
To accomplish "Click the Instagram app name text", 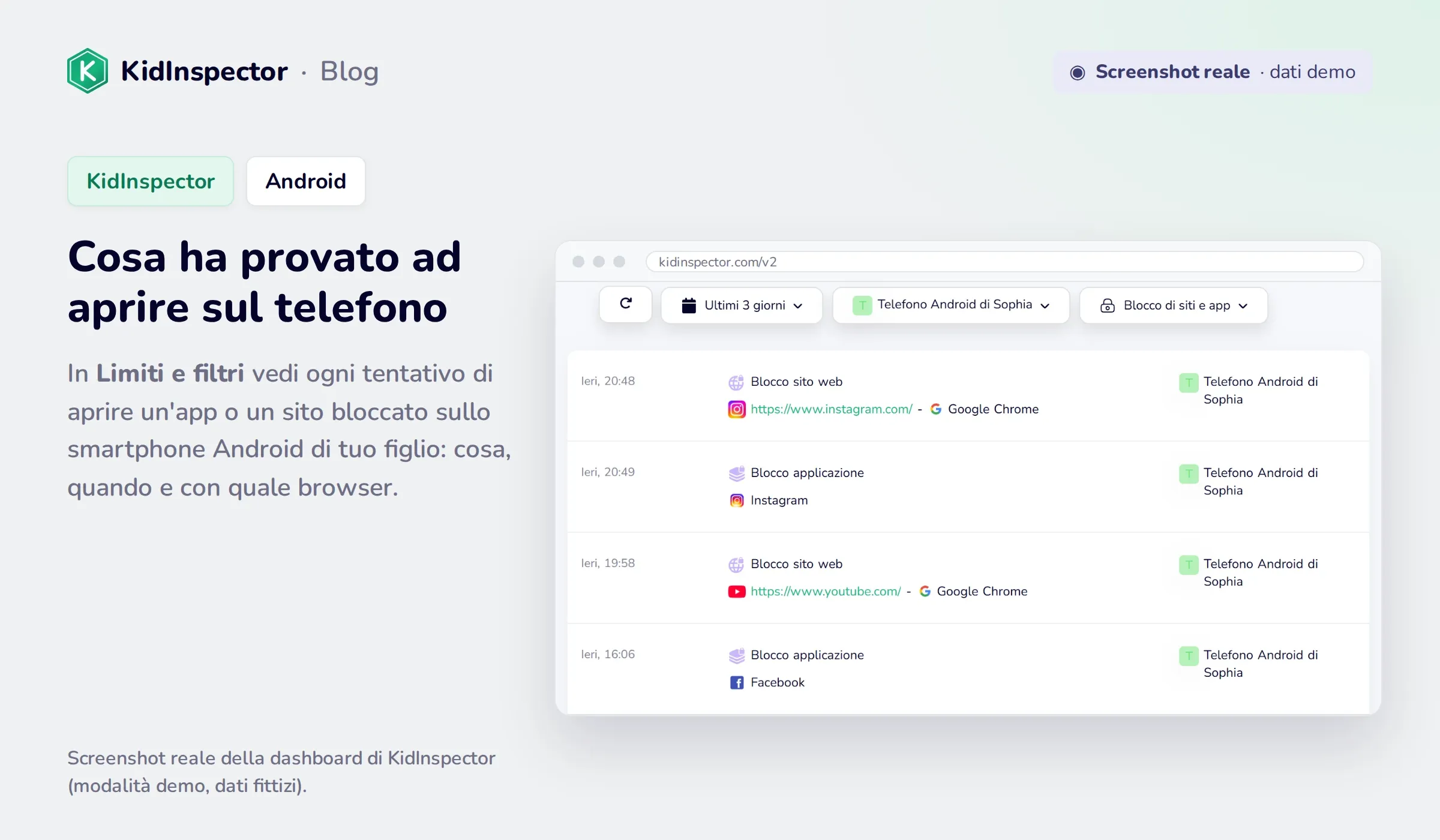I will 779,500.
